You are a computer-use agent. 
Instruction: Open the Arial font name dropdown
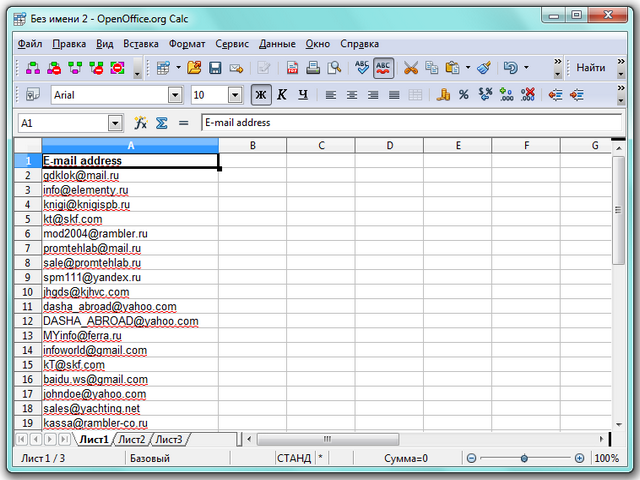(x=175, y=96)
